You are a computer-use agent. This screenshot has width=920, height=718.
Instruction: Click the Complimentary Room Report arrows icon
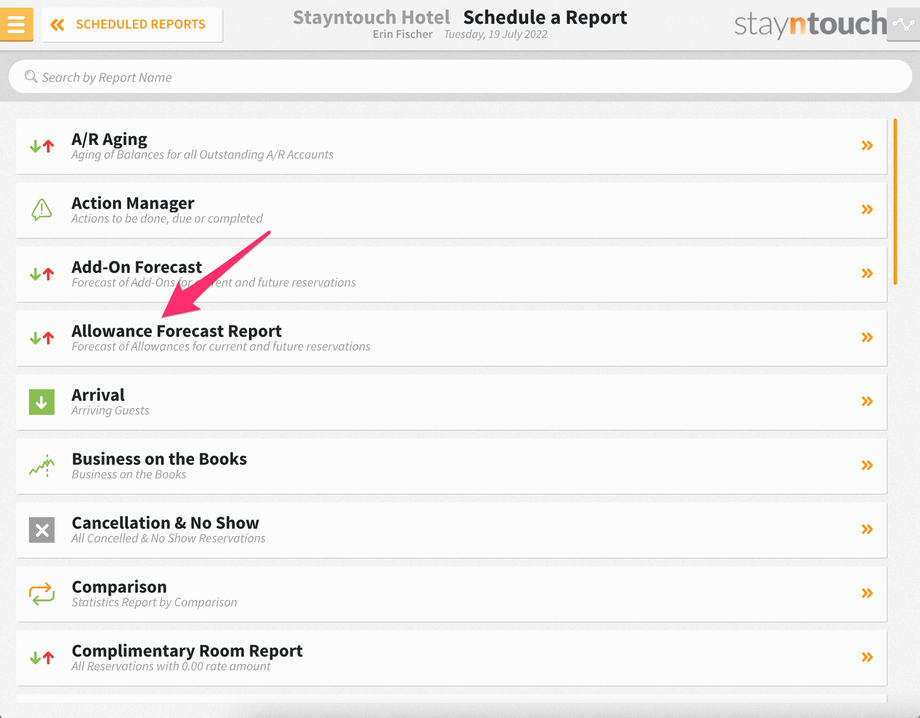pyautogui.click(x=42, y=658)
